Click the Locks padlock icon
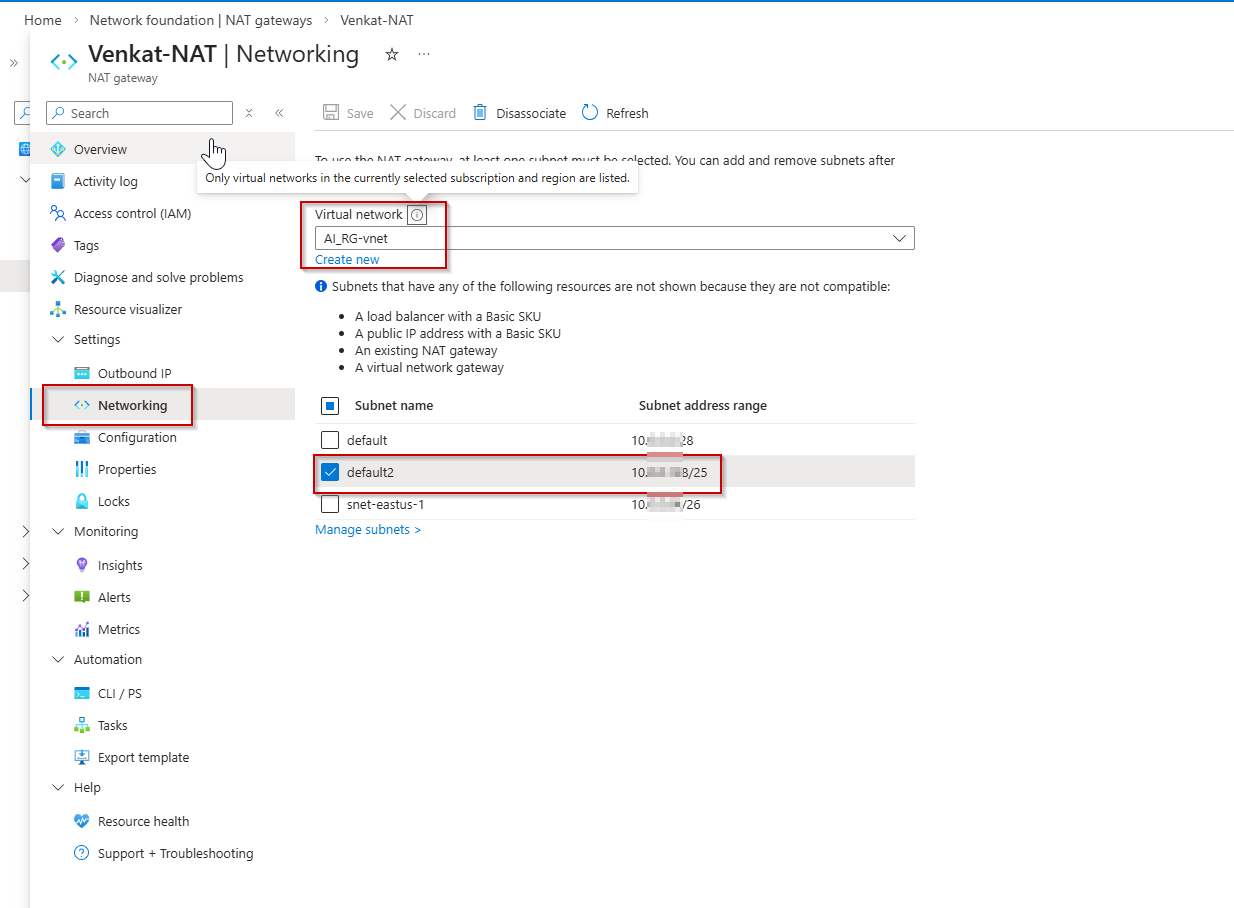Screen dimensions: 1234x908 coord(81,501)
